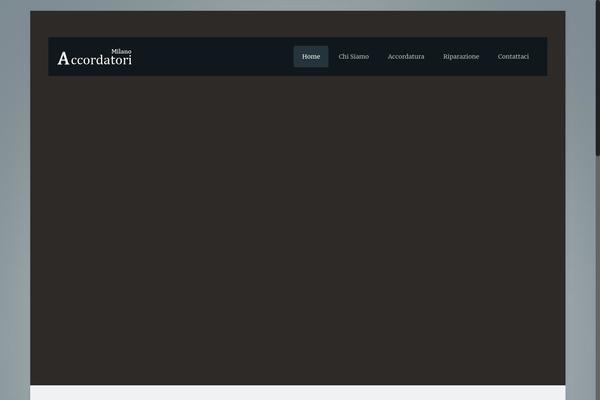Click the dark strip above the navigation bar

pos(298,24)
